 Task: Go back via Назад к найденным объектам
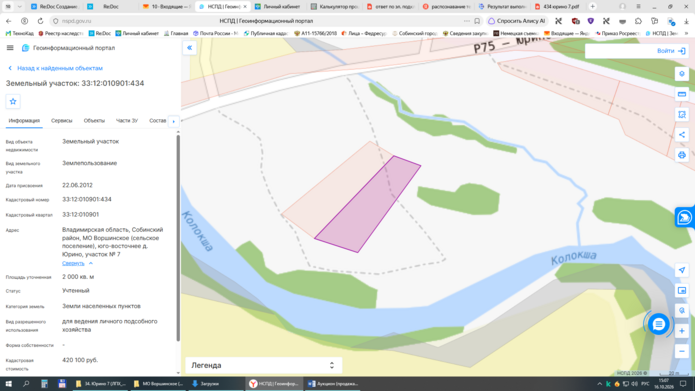point(55,68)
